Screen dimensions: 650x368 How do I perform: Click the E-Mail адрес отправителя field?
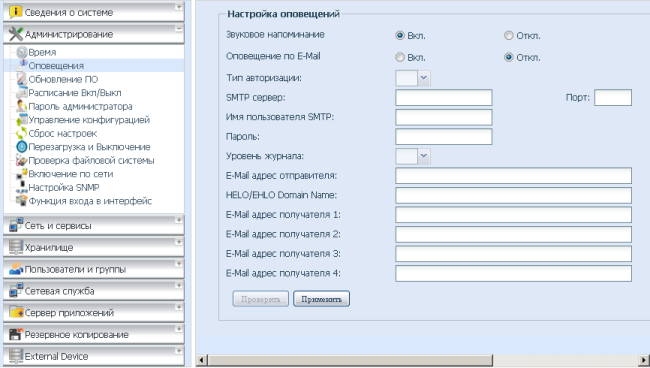point(513,176)
